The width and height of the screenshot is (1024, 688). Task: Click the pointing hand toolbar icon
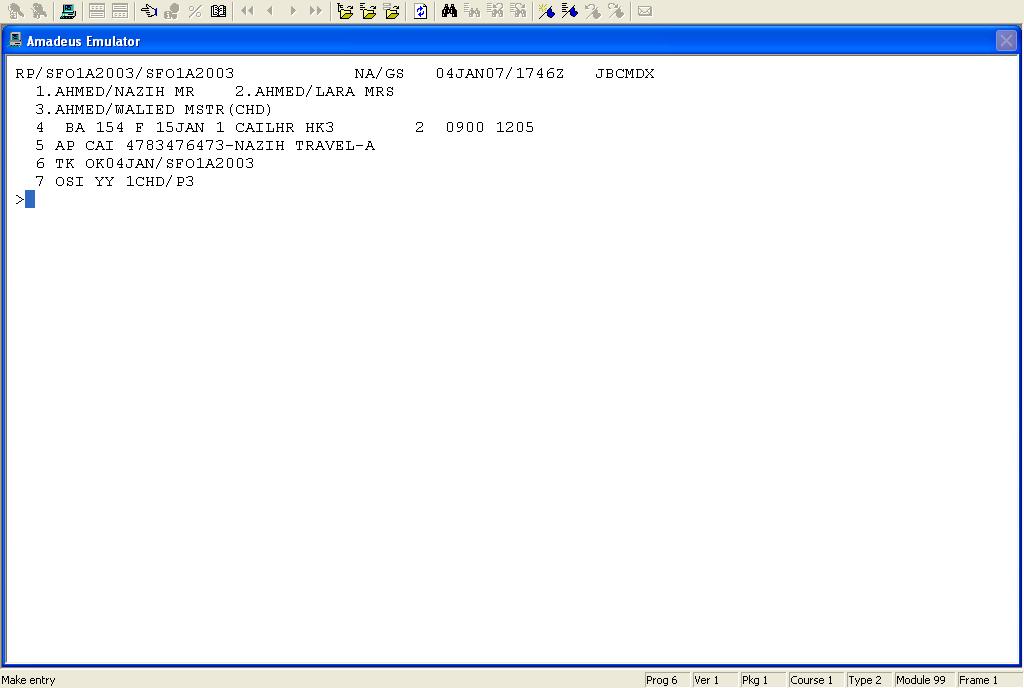tap(149, 11)
